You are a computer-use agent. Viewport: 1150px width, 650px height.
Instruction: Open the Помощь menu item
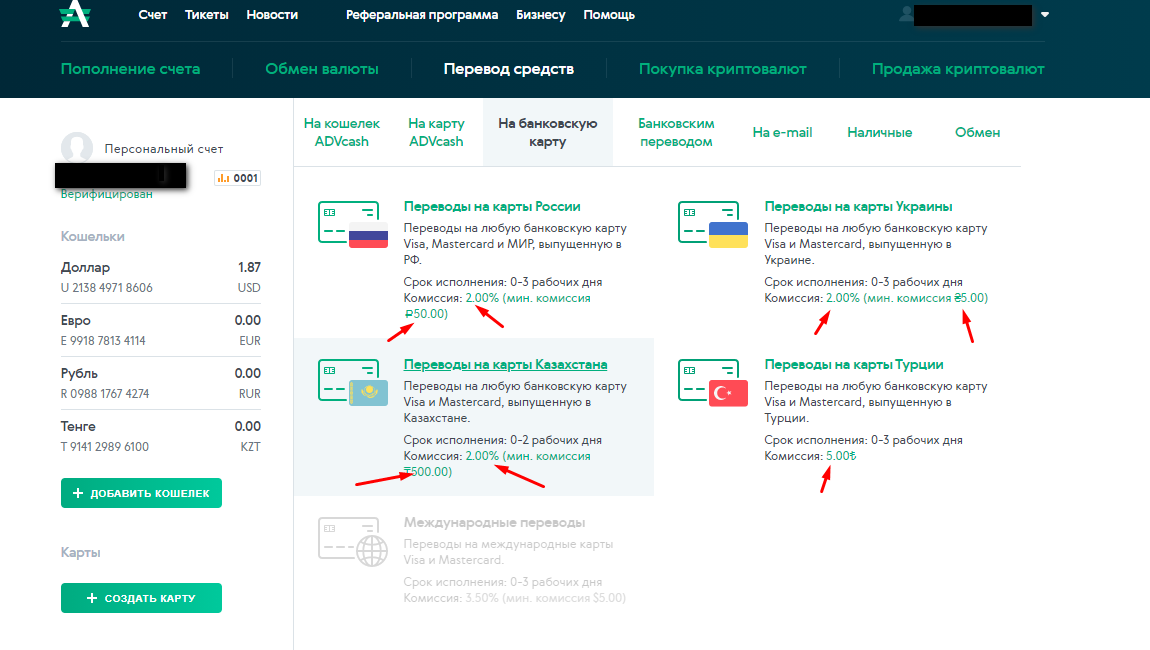(x=609, y=15)
